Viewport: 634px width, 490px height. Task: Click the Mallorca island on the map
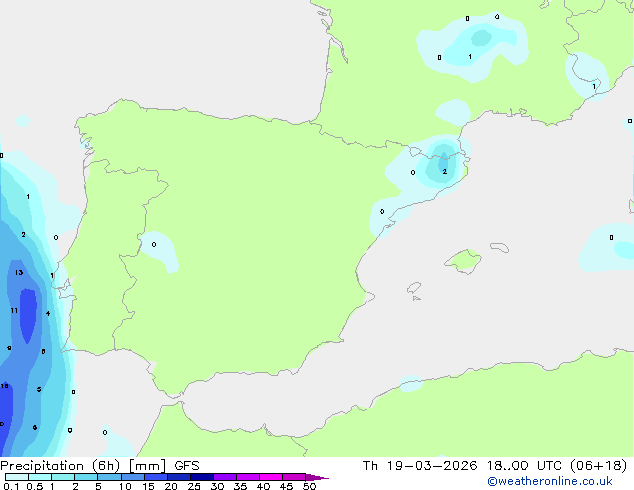464,261
